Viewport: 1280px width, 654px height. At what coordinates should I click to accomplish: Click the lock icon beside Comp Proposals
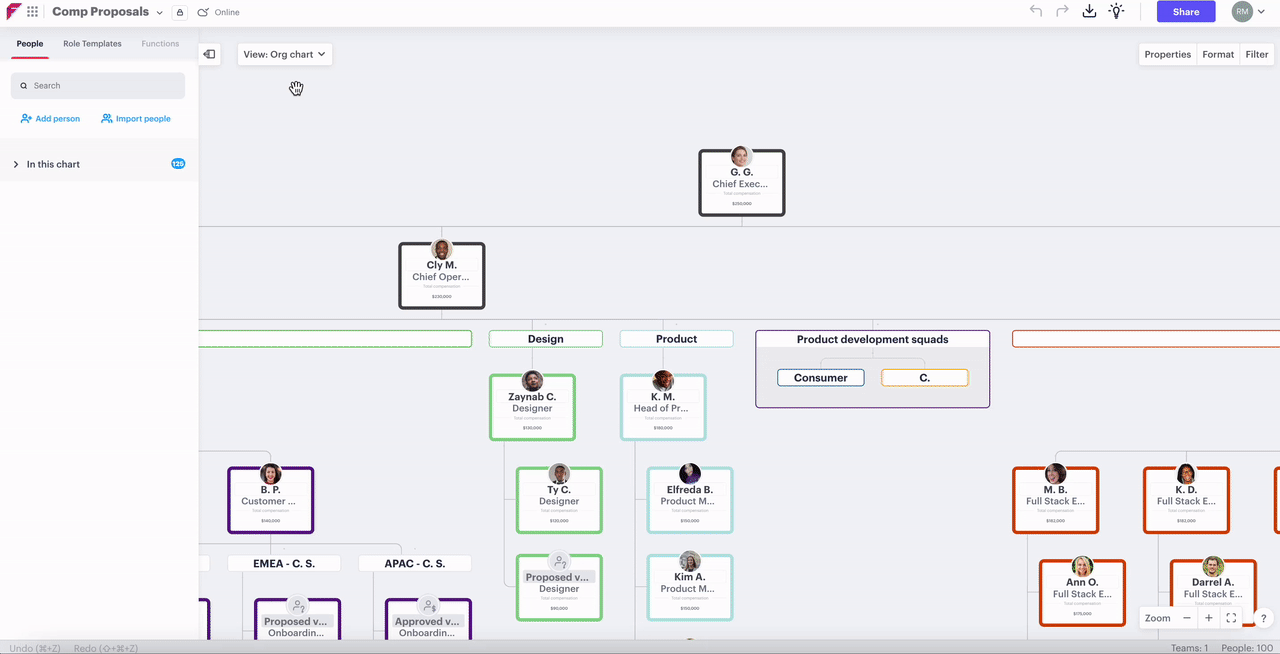(179, 13)
